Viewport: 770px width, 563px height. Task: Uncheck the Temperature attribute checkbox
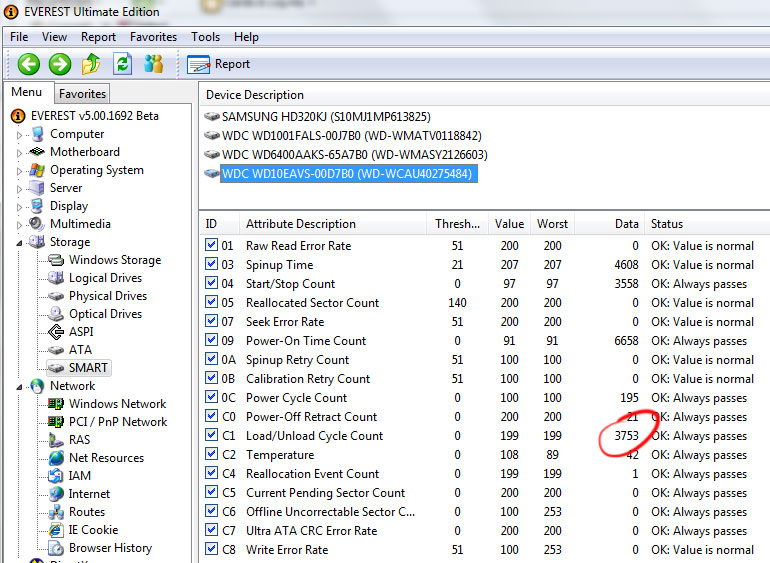coord(212,454)
